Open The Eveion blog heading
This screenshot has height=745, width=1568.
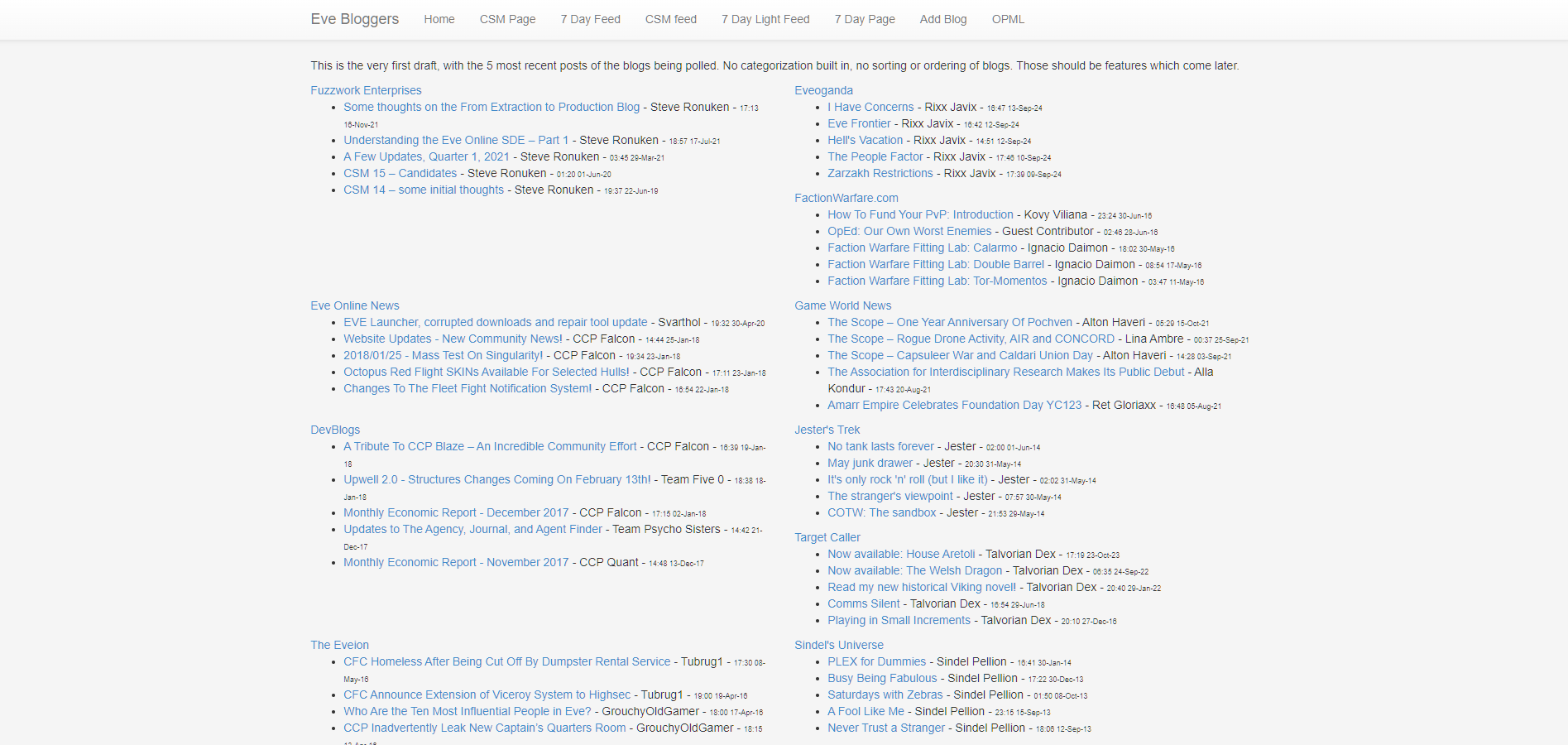coord(339,645)
